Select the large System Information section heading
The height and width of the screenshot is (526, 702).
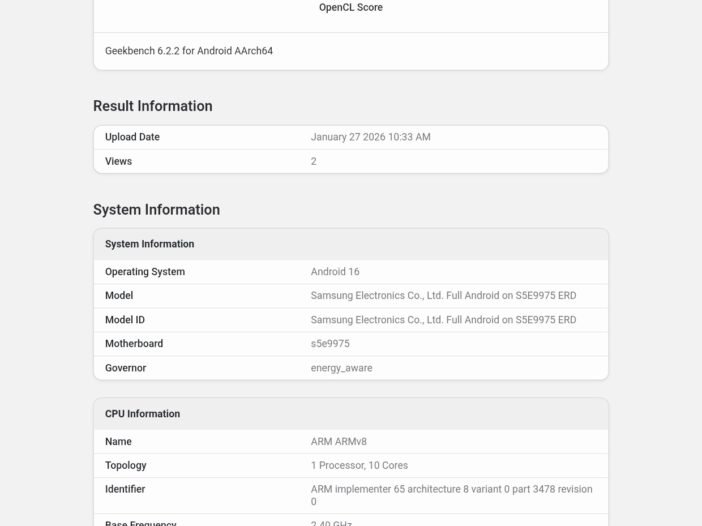coord(156,210)
